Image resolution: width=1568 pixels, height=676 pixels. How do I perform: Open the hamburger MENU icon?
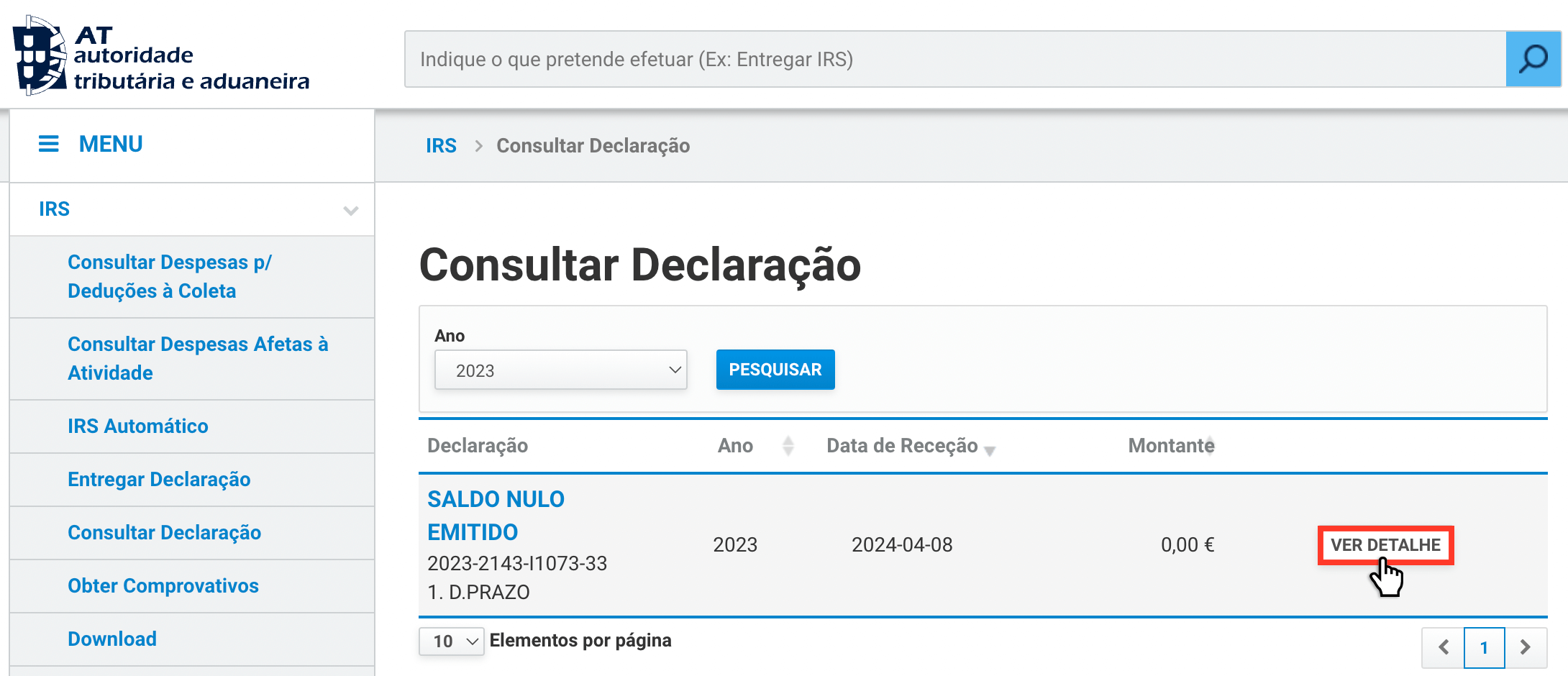coord(48,144)
